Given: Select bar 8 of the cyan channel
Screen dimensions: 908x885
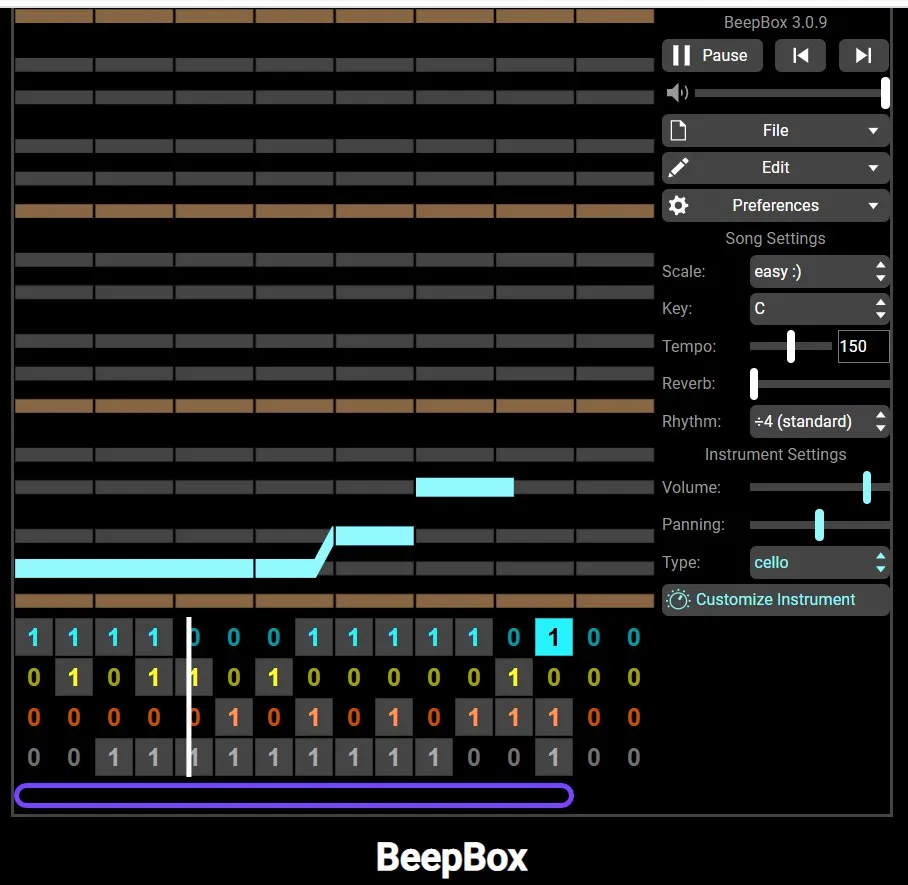Looking at the screenshot, I should coord(314,637).
